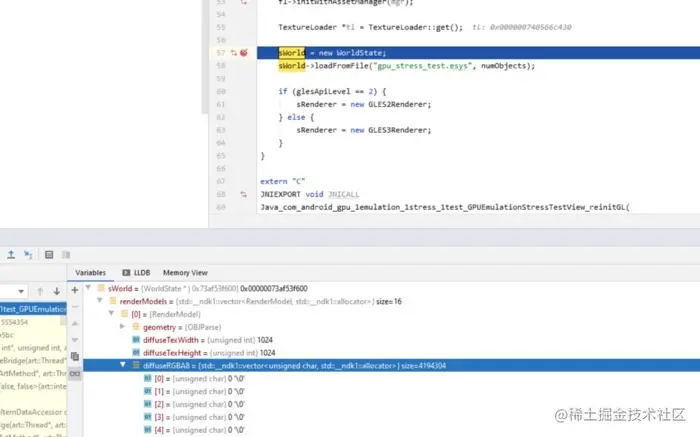This screenshot has width=700, height=437.
Task: Click the '} else {' code line
Action: coord(296,117)
